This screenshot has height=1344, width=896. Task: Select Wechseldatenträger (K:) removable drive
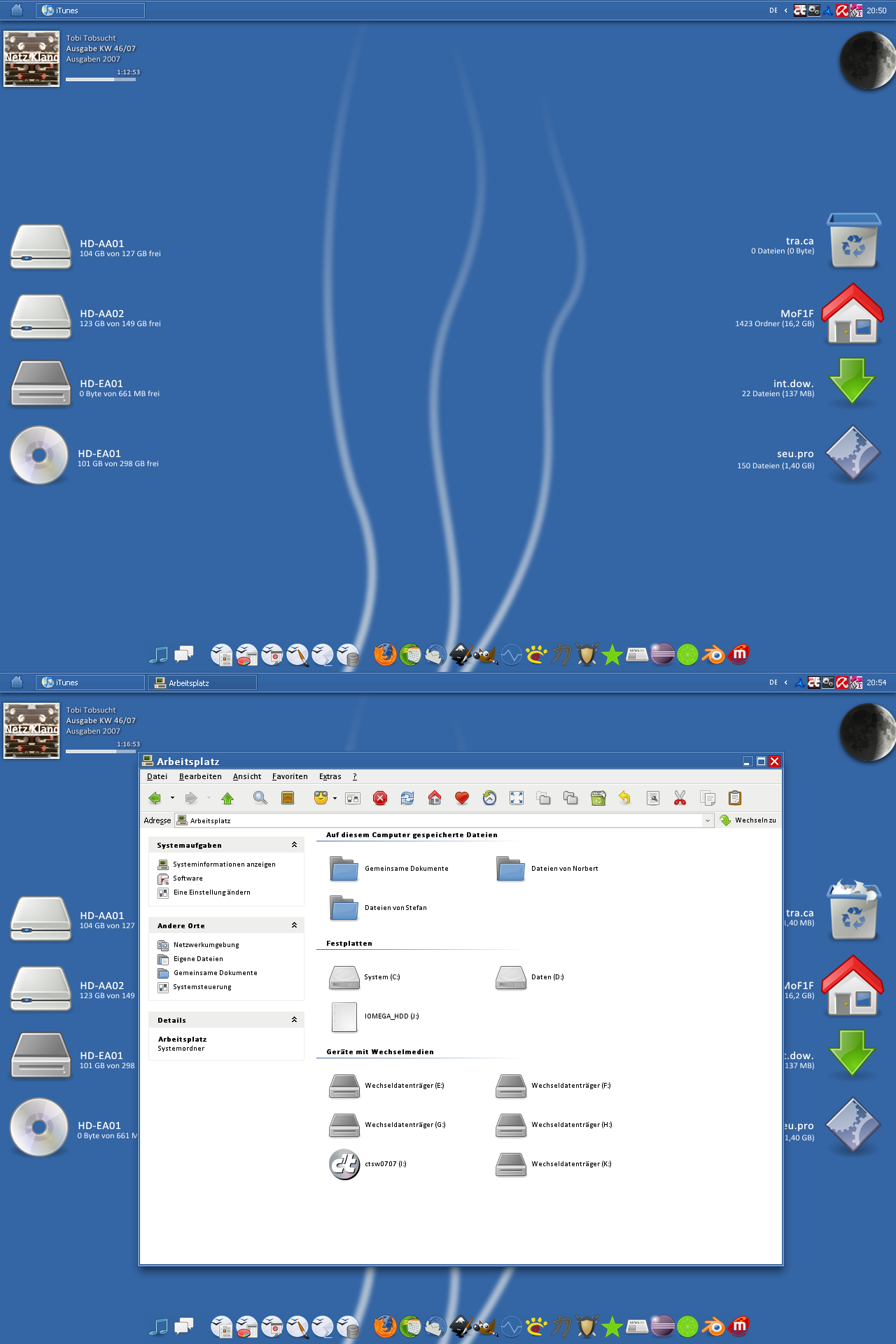point(554,1164)
